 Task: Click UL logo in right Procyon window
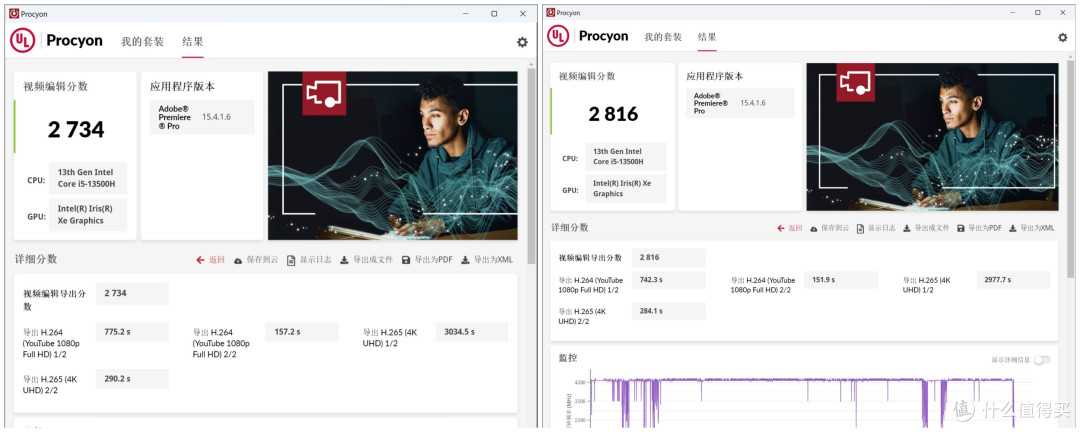point(558,36)
